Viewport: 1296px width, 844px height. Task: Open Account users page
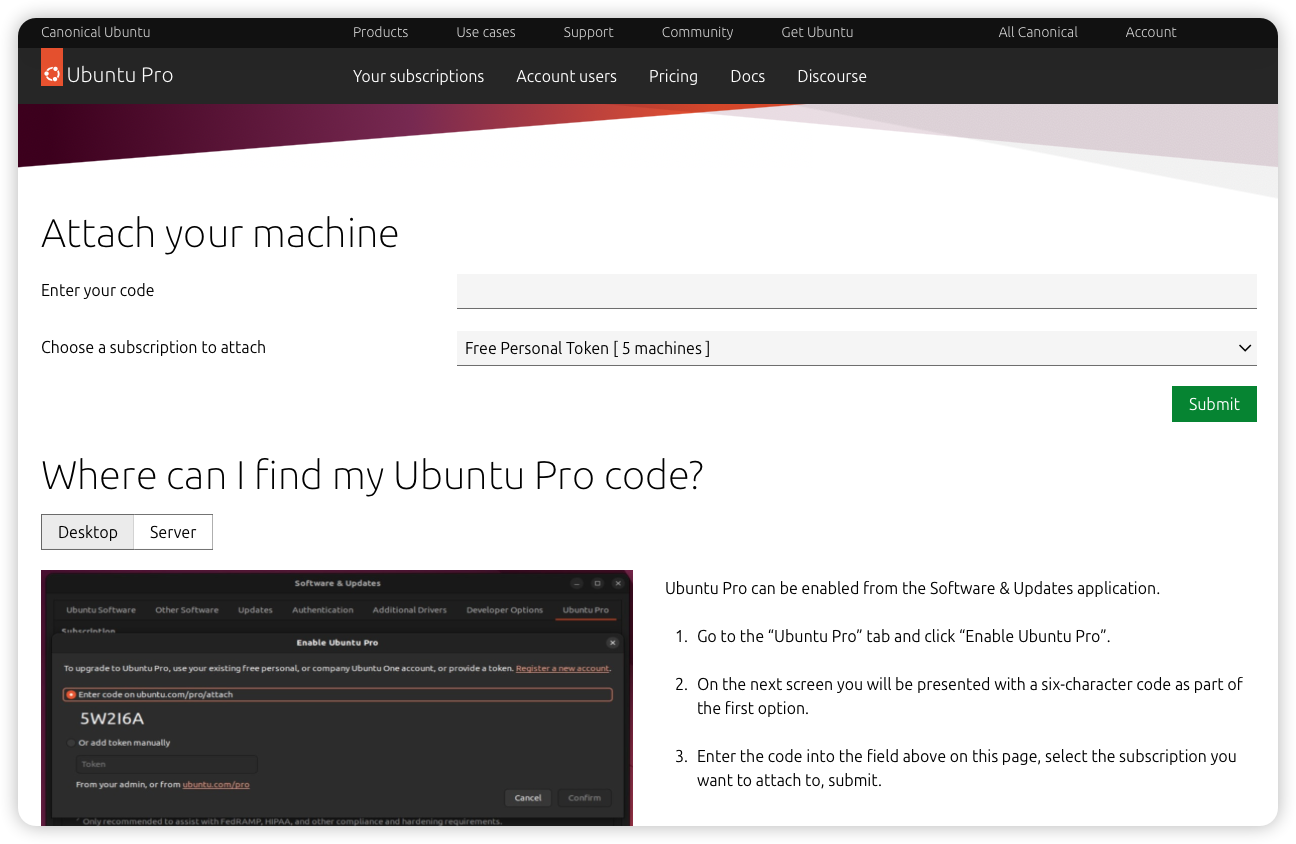tap(566, 76)
